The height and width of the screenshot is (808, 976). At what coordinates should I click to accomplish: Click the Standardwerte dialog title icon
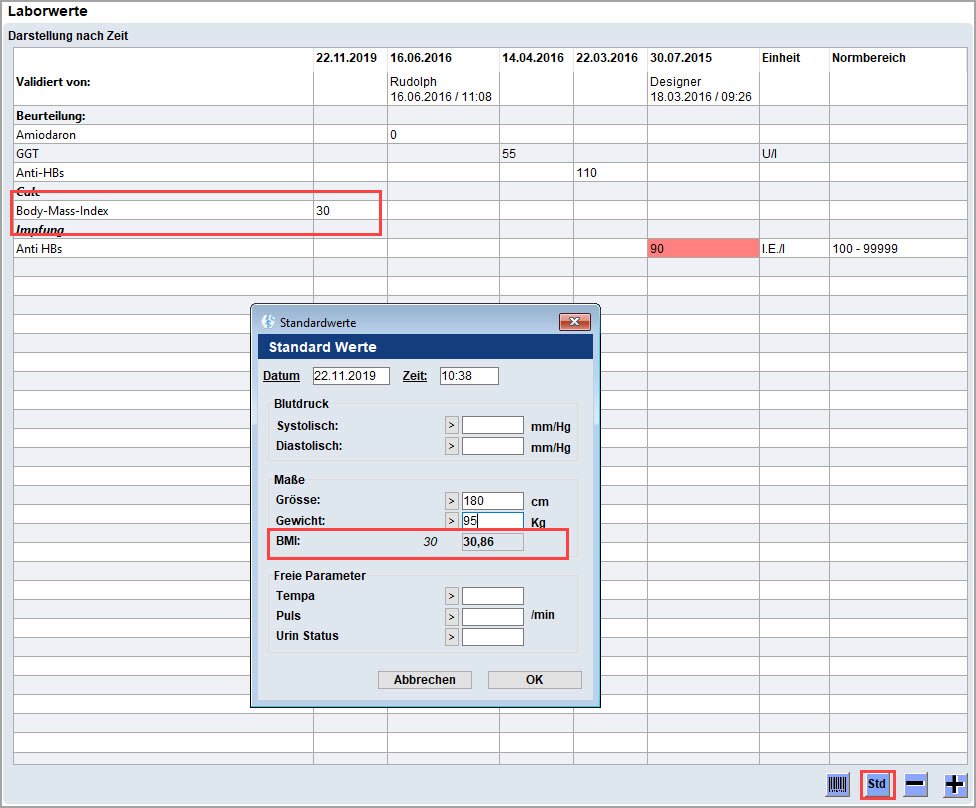[268, 322]
